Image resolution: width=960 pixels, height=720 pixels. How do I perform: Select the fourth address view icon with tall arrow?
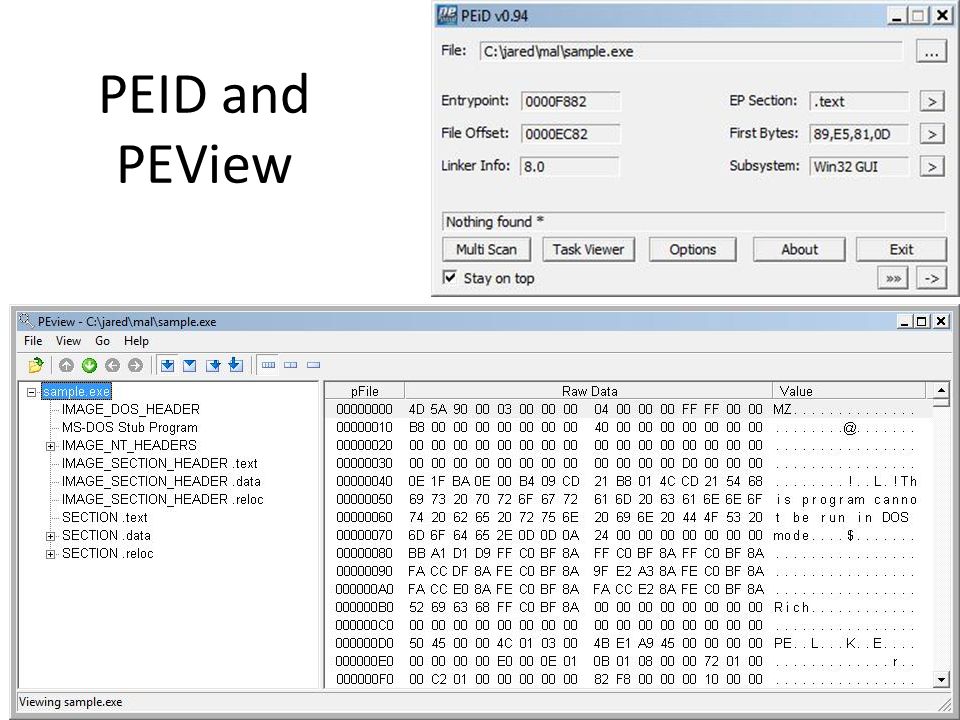(x=236, y=365)
